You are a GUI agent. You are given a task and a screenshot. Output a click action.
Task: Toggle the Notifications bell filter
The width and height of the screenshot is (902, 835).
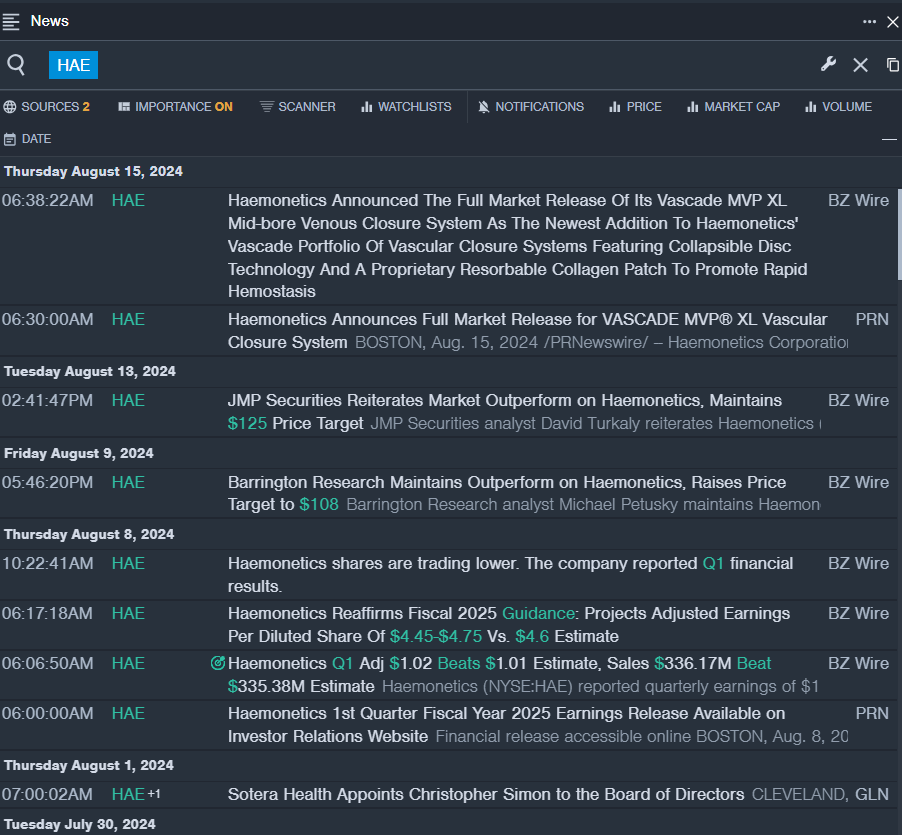pos(530,107)
